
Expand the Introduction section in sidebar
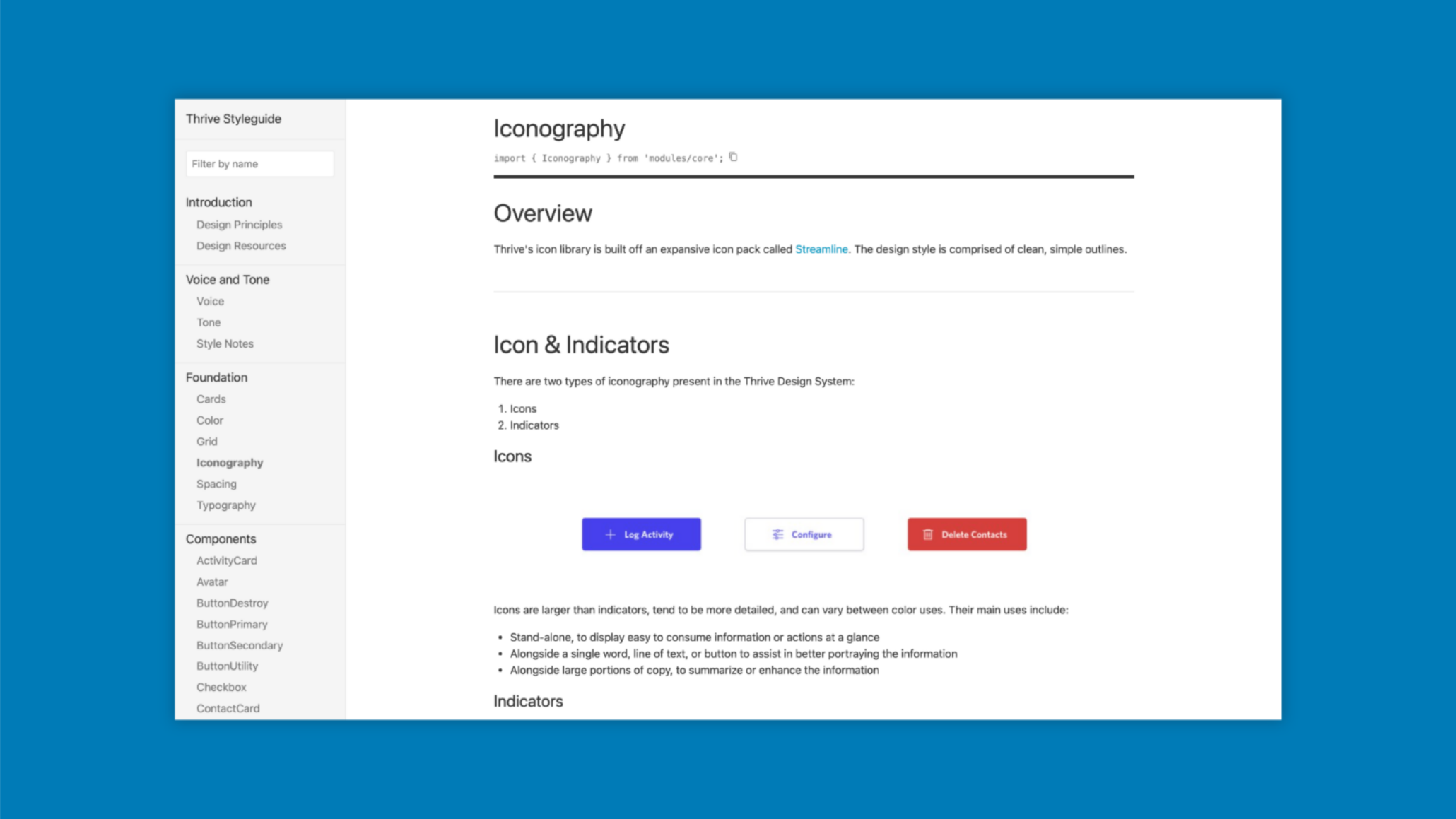(x=218, y=202)
